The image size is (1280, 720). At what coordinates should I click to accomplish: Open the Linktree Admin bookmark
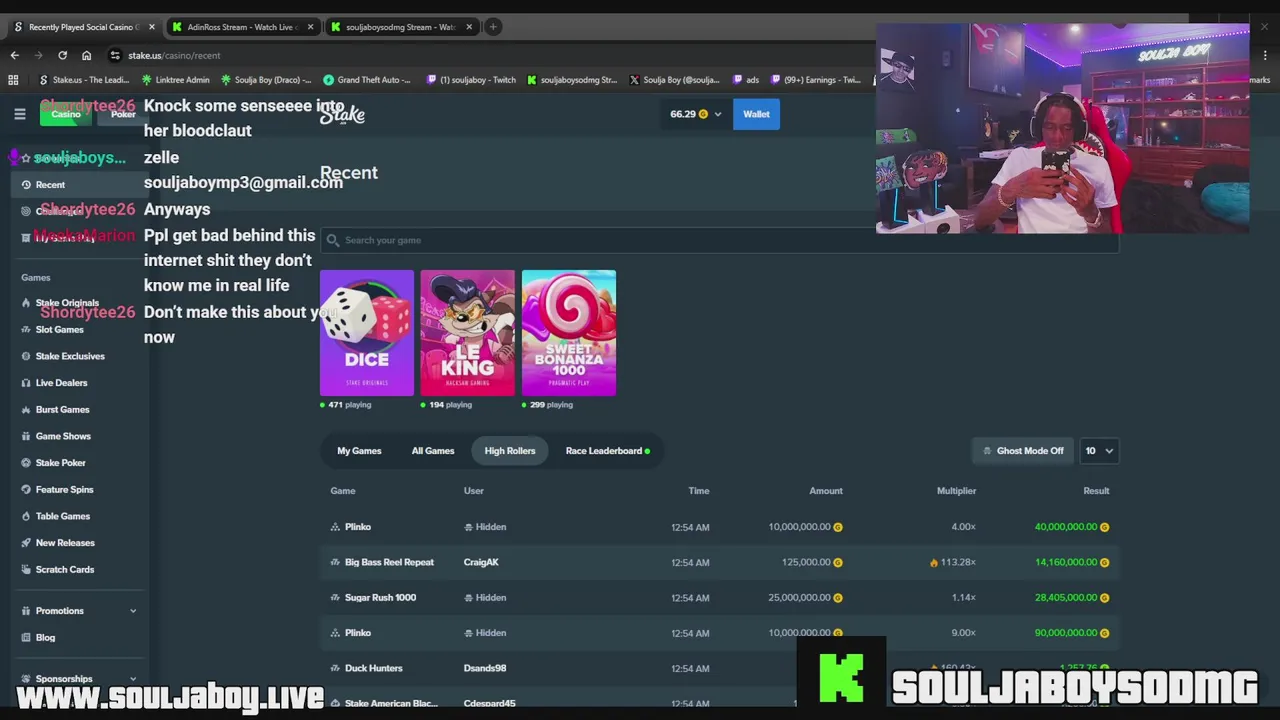(176, 80)
